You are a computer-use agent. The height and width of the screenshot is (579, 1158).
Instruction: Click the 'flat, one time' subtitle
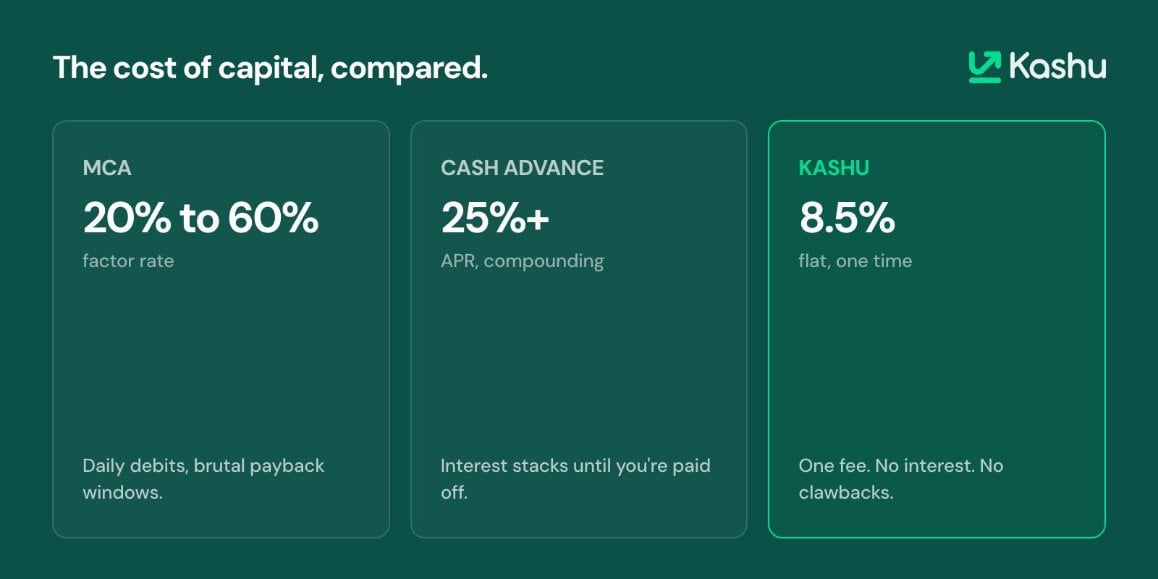coord(855,261)
